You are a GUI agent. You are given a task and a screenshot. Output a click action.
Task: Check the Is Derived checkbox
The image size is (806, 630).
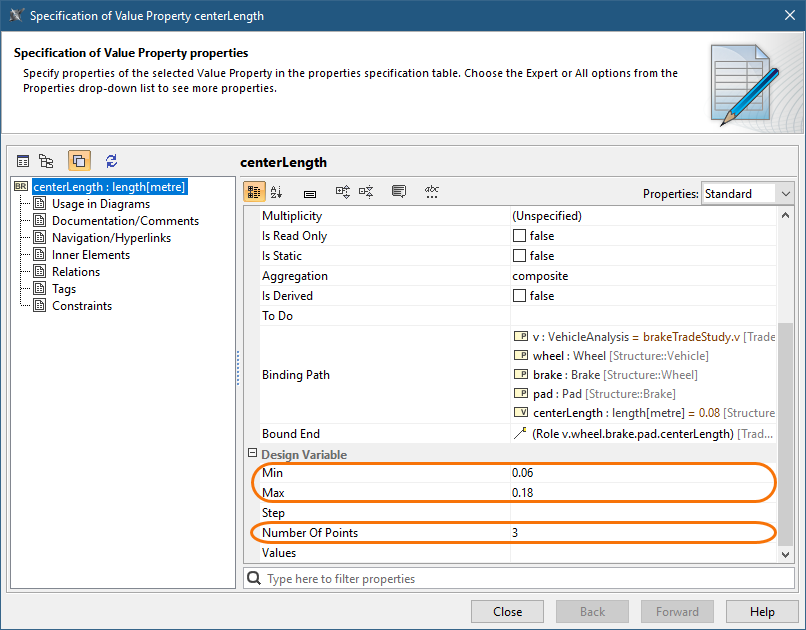(x=519, y=296)
